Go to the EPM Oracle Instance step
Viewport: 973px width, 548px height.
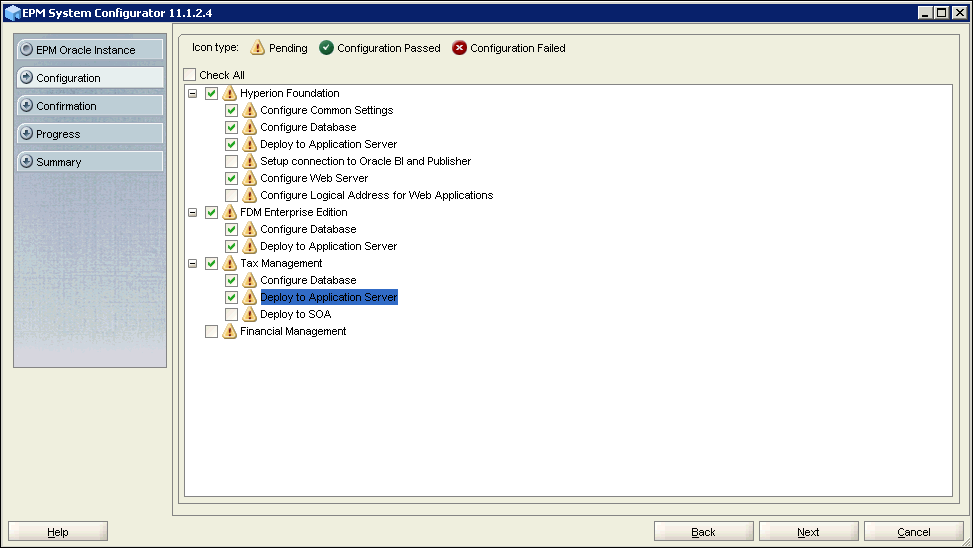coord(90,50)
